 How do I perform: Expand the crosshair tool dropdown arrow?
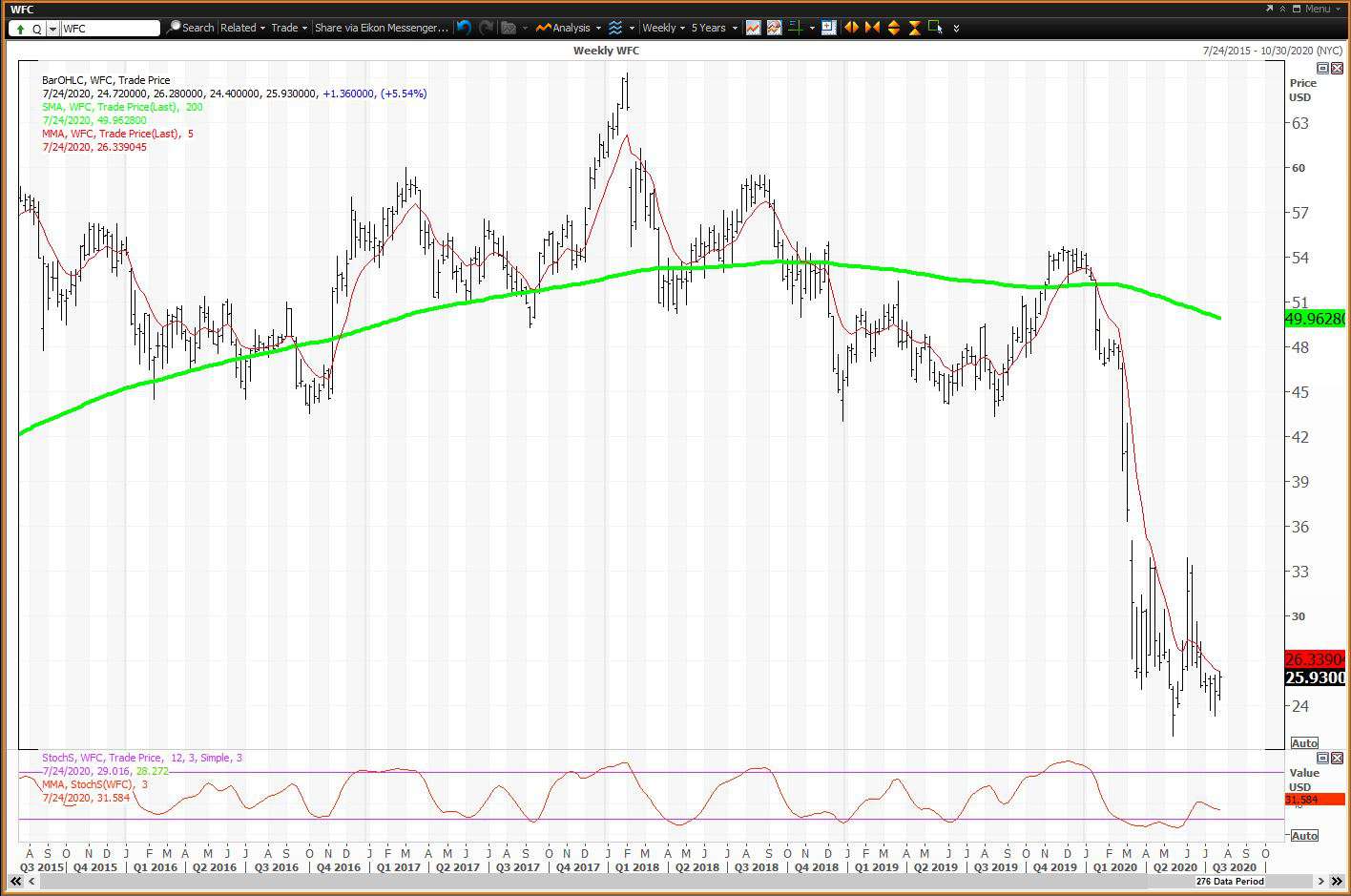tap(812, 29)
